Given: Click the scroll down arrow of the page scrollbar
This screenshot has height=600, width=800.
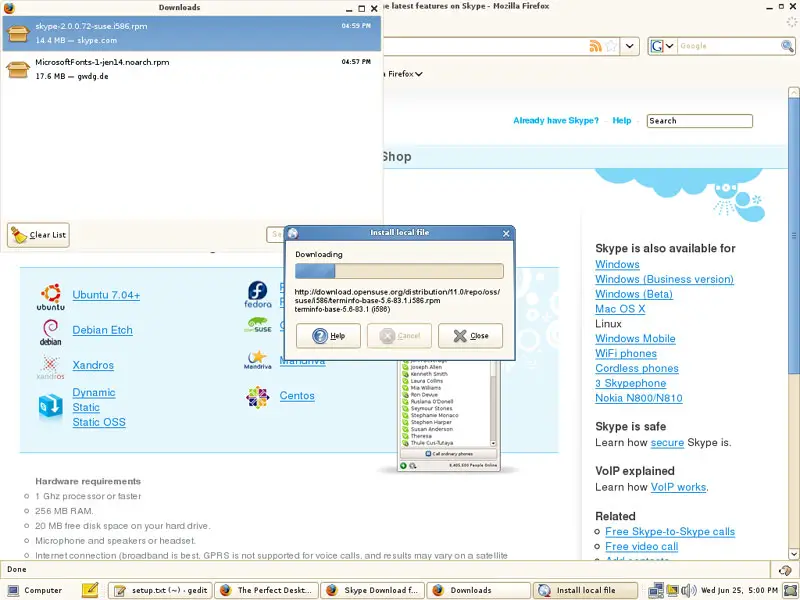Looking at the screenshot, I should 793,554.
